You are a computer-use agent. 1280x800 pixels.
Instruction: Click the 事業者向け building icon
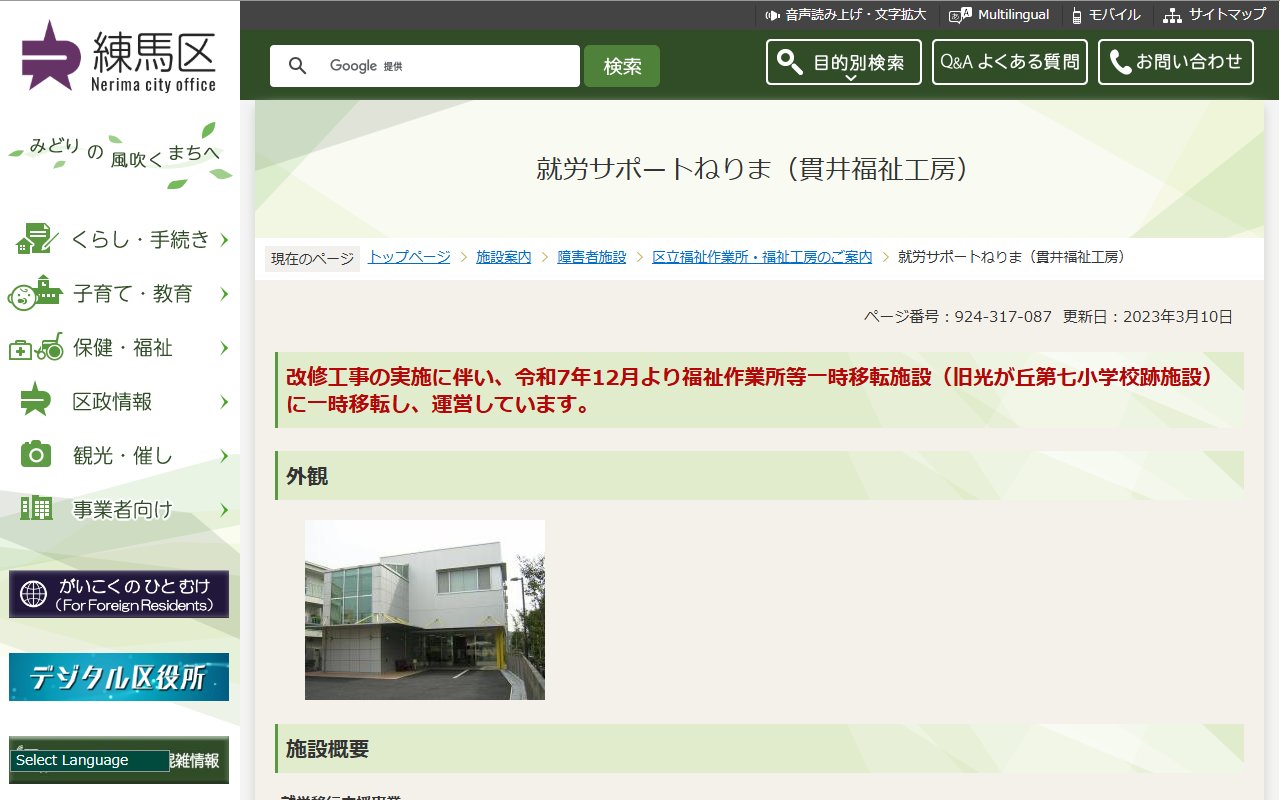coord(36,508)
